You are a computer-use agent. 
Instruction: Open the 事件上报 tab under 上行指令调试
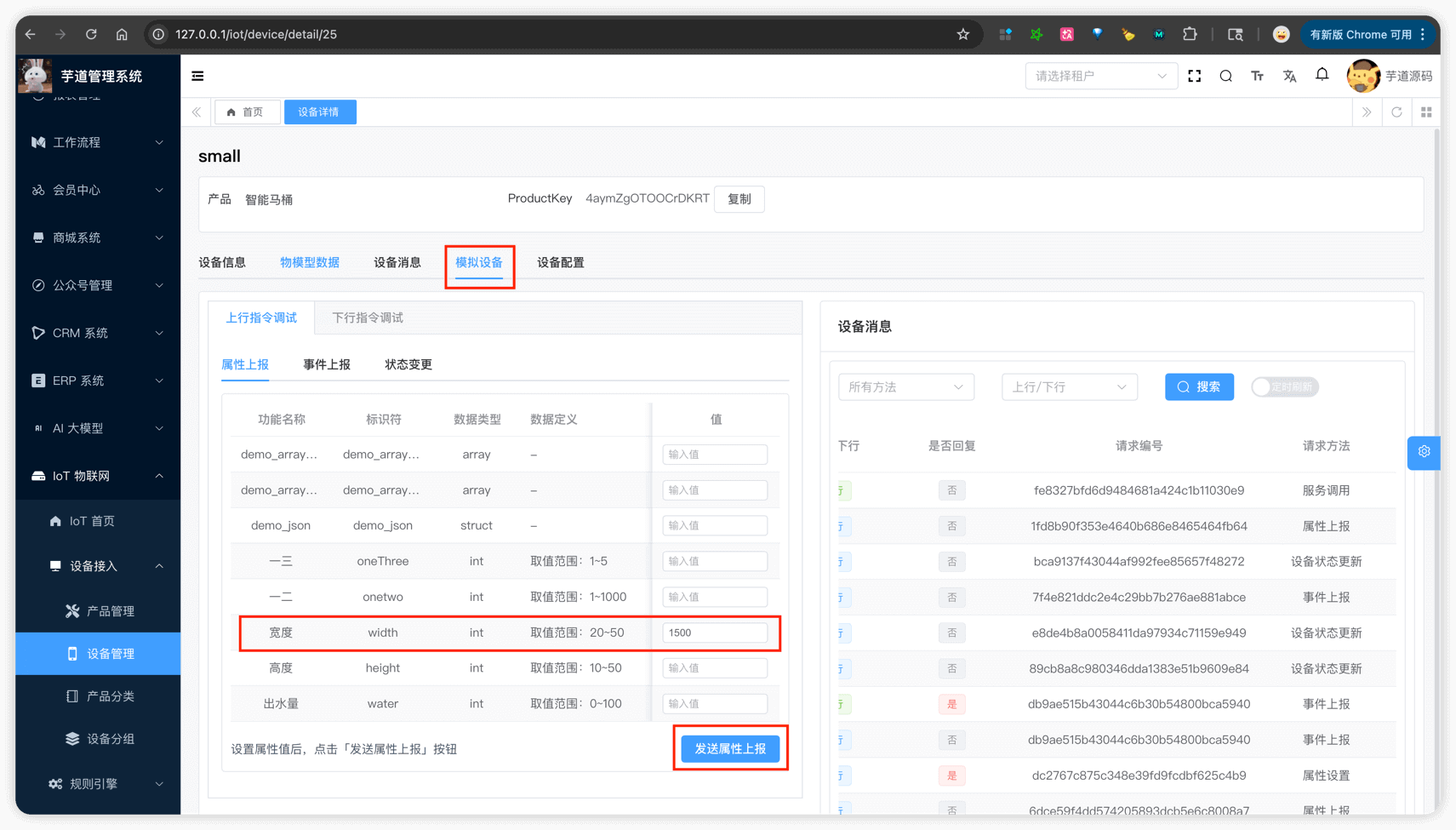tap(326, 363)
